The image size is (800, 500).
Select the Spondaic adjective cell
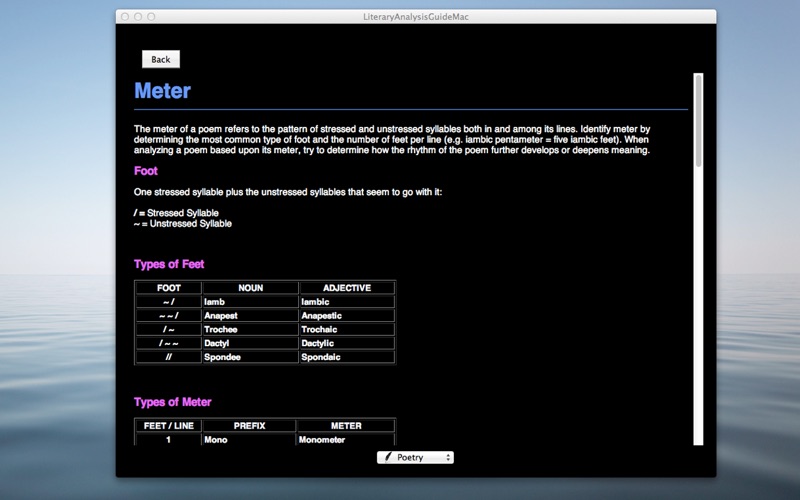point(347,357)
